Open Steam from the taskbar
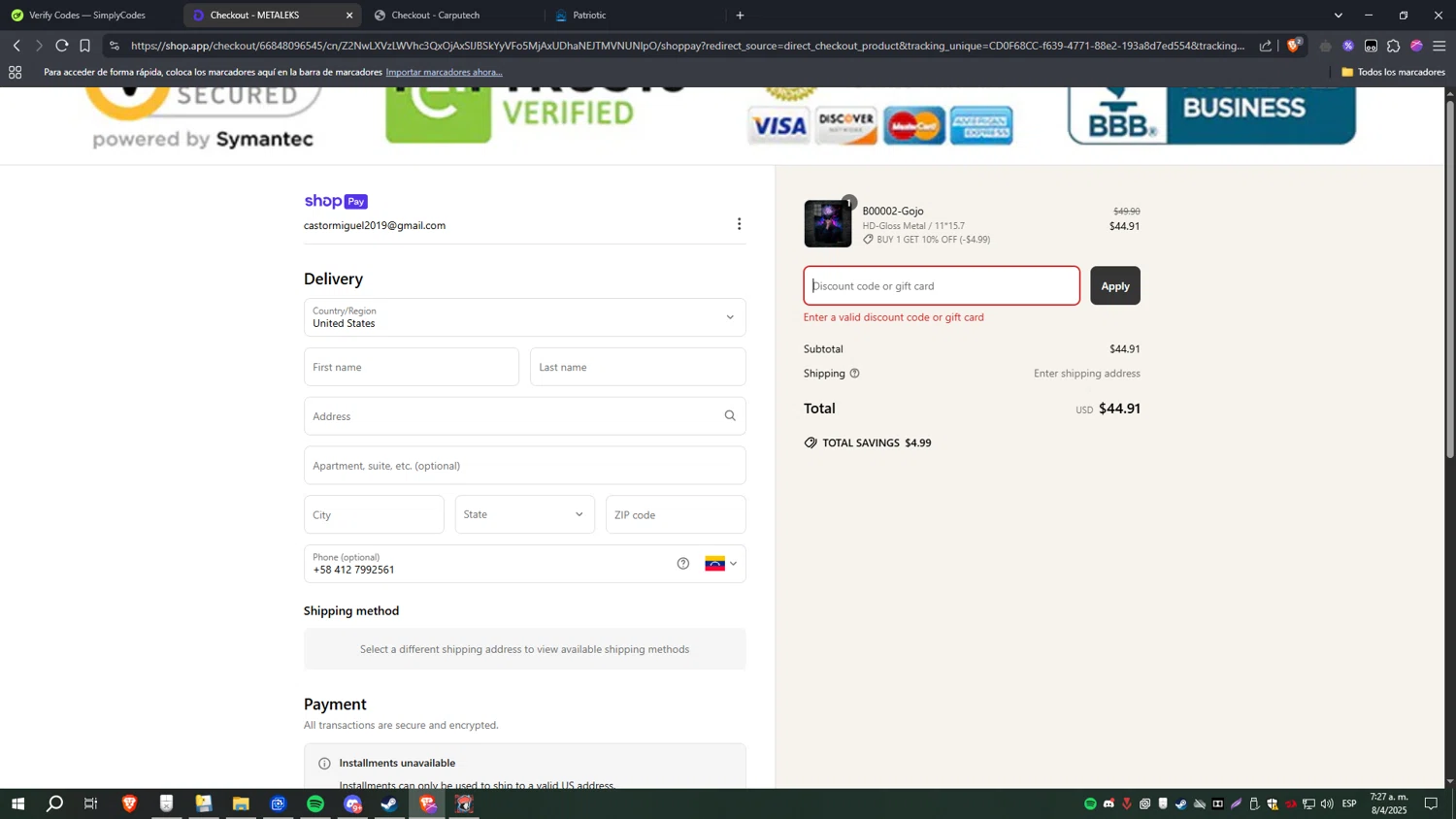 coord(389,803)
